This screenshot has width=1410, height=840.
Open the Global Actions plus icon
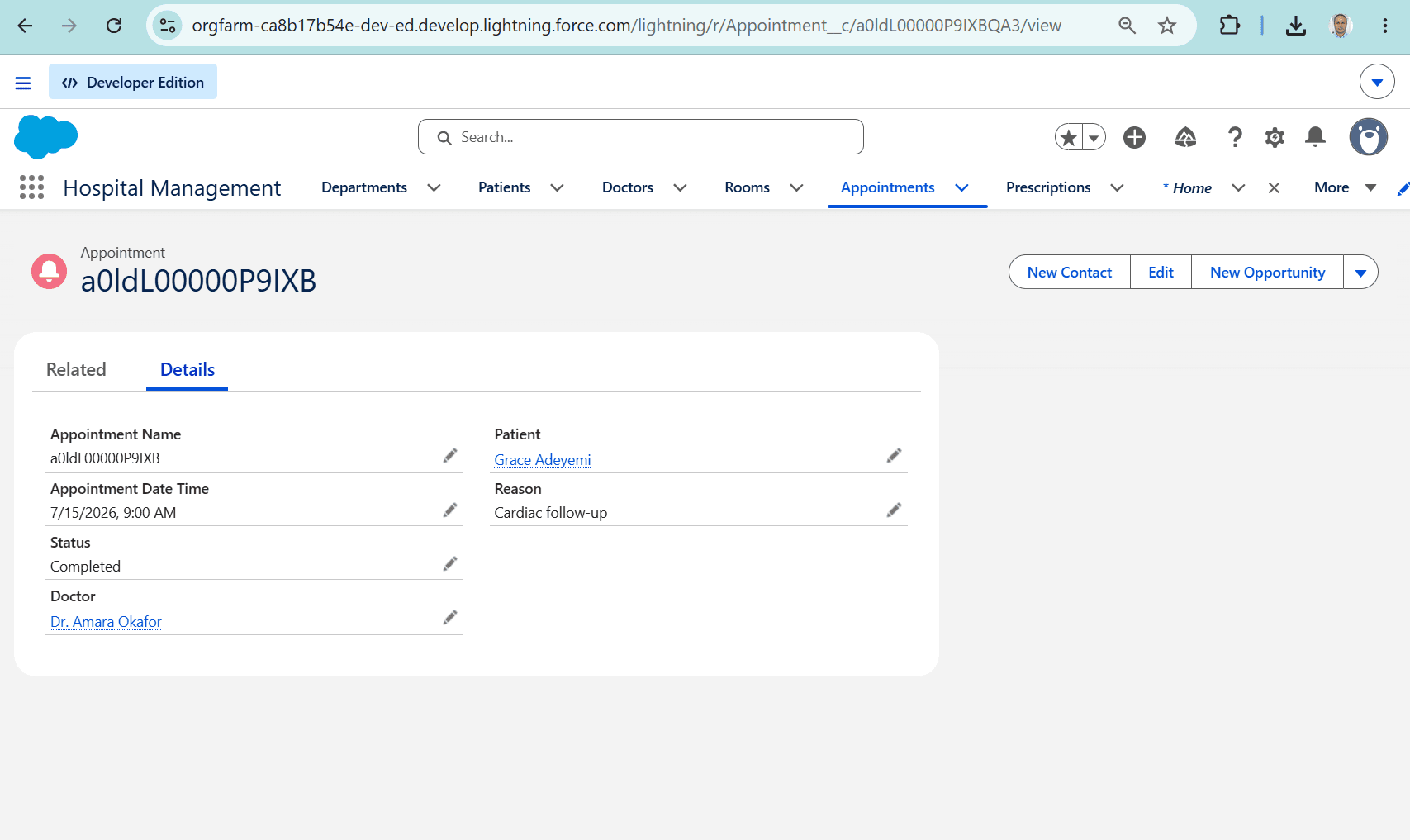[x=1134, y=137]
